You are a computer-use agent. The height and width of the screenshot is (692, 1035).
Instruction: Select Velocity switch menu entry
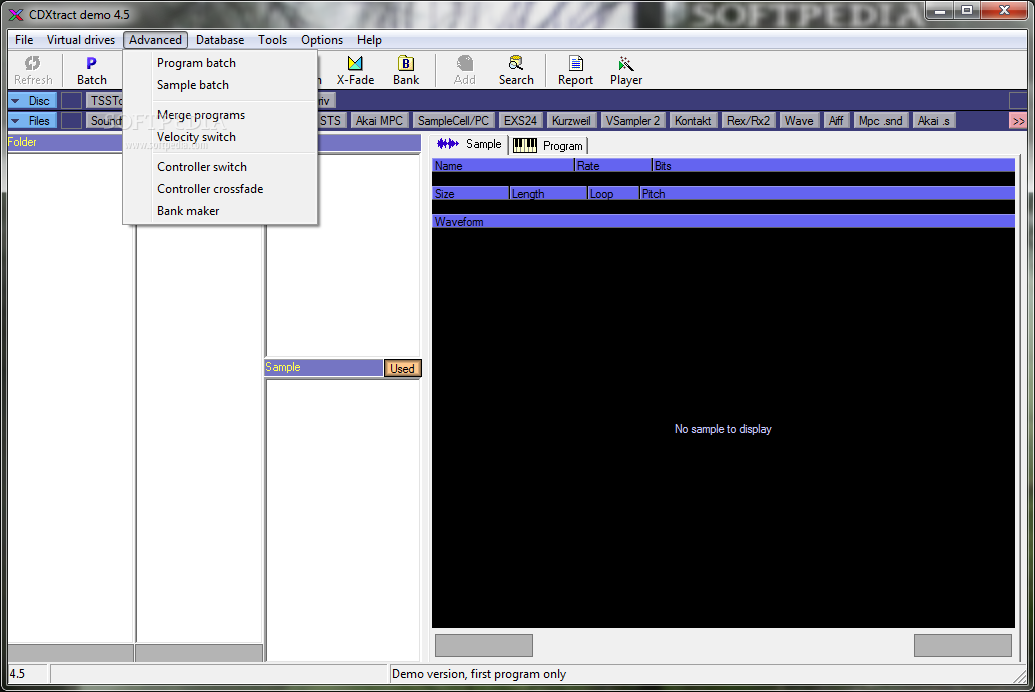coord(220,137)
